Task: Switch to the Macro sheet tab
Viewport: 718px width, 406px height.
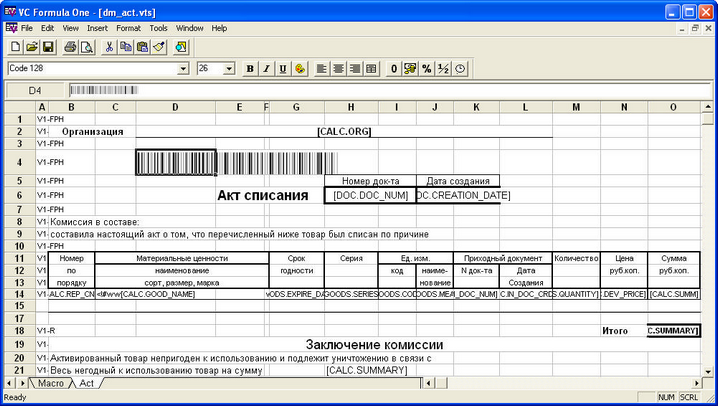Action: tap(50, 383)
